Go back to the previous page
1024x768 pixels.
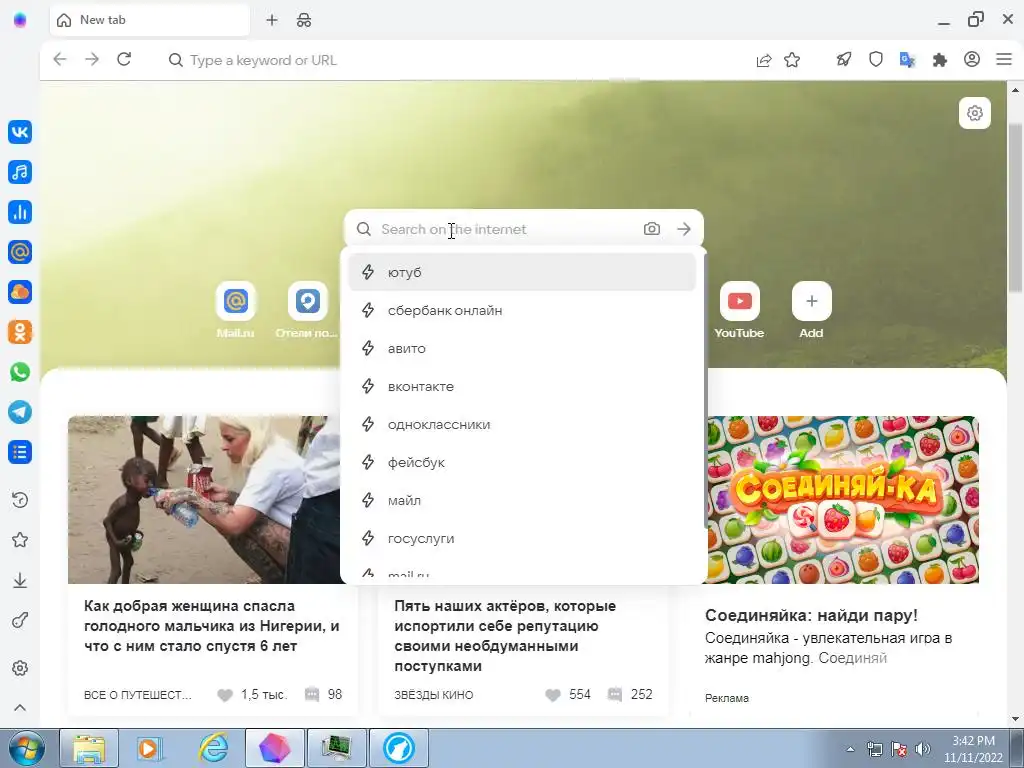click(59, 60)
